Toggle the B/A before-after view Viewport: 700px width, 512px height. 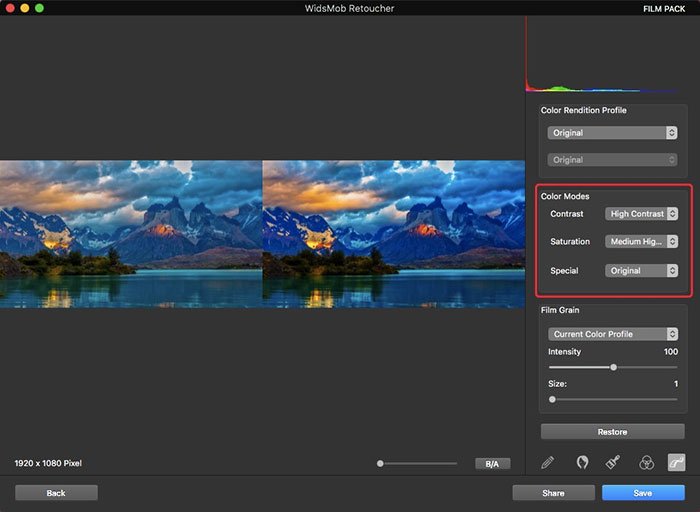coord(492,464)
